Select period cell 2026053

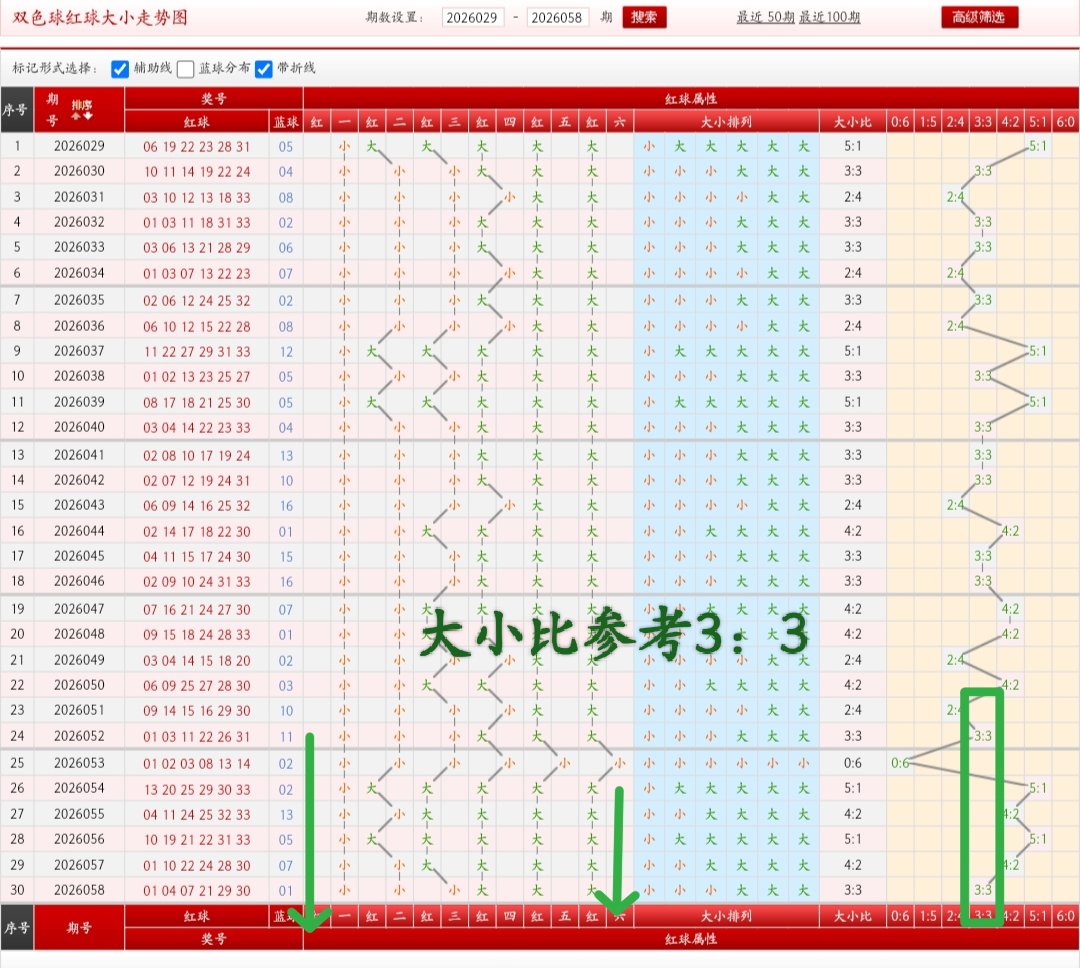[79, 763]
